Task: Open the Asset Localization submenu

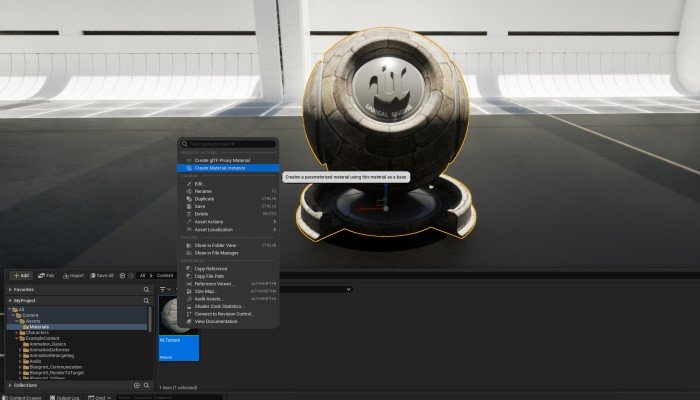Action: click(228, 230)
